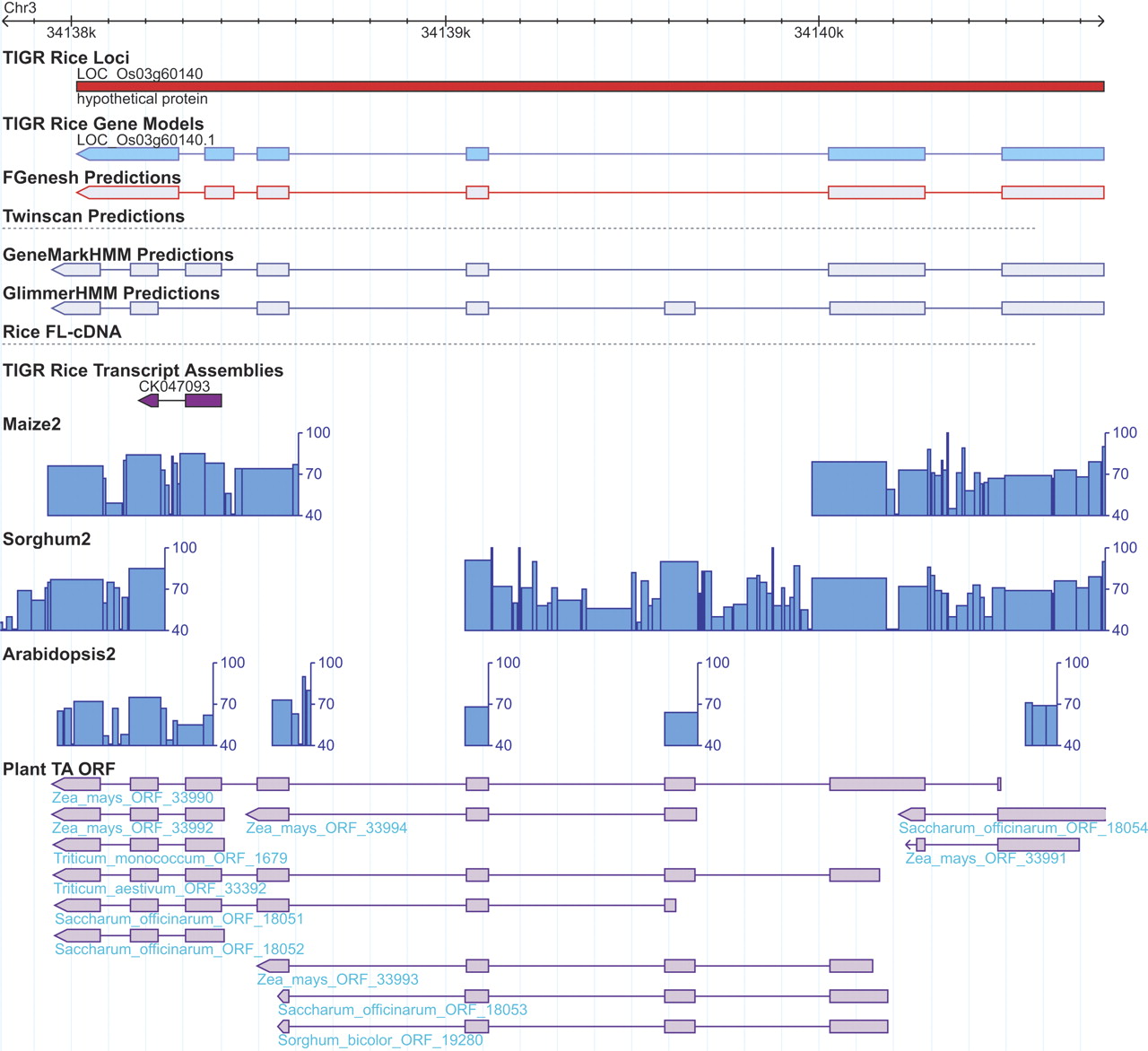Open the Zea_mays_ORF_33990 link
Screen dimensions: 1148x1051
pos(133,798)
